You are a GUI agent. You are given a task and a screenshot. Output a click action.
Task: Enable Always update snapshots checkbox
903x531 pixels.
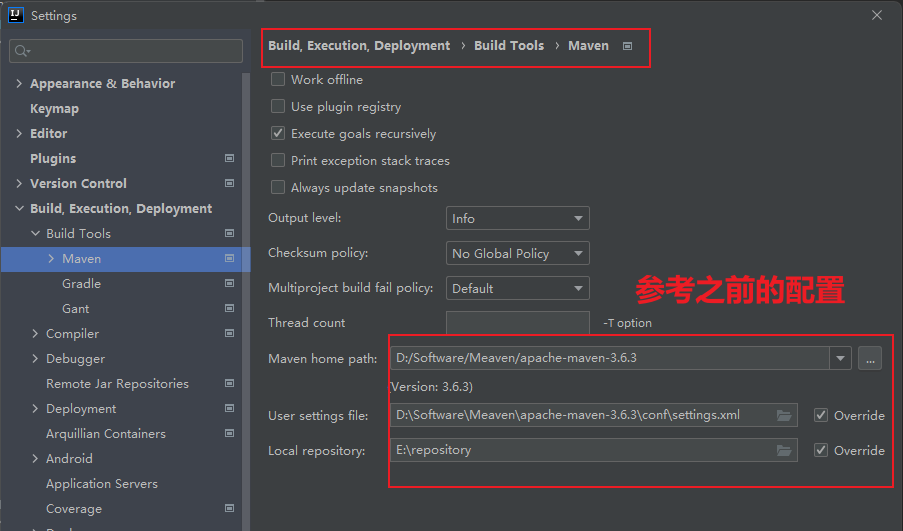click(x=278, y=187)
